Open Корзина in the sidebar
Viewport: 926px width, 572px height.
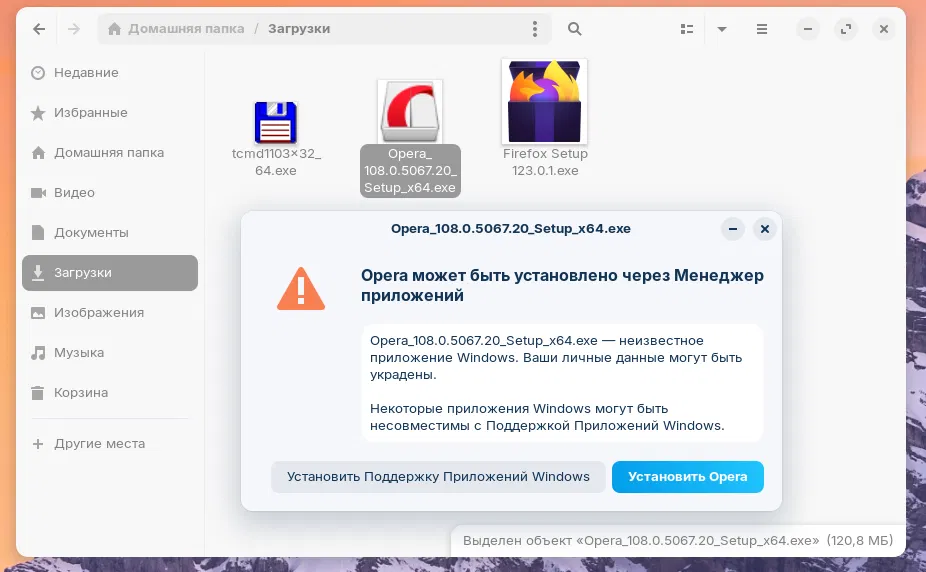coord(110,393)
